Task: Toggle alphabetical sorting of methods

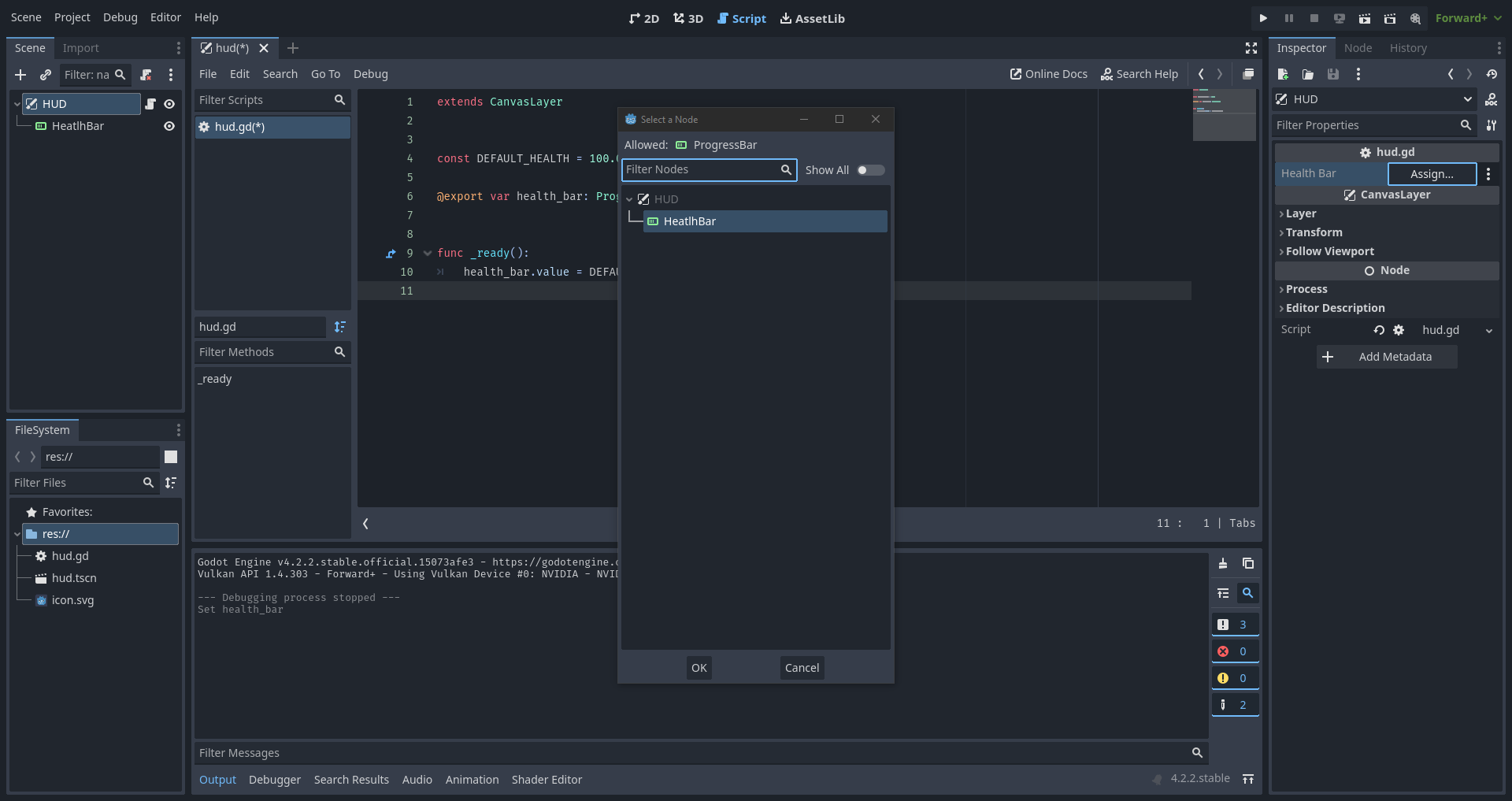Action: tap(339, 327)
